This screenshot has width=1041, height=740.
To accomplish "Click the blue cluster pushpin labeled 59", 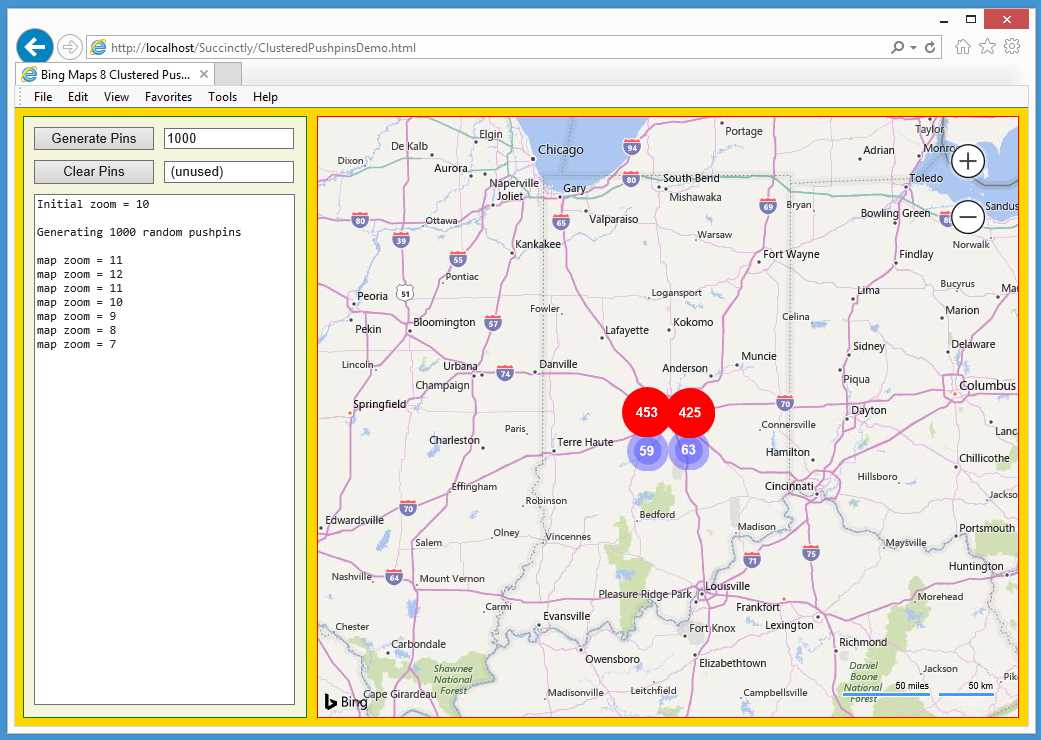I will 647,451.
